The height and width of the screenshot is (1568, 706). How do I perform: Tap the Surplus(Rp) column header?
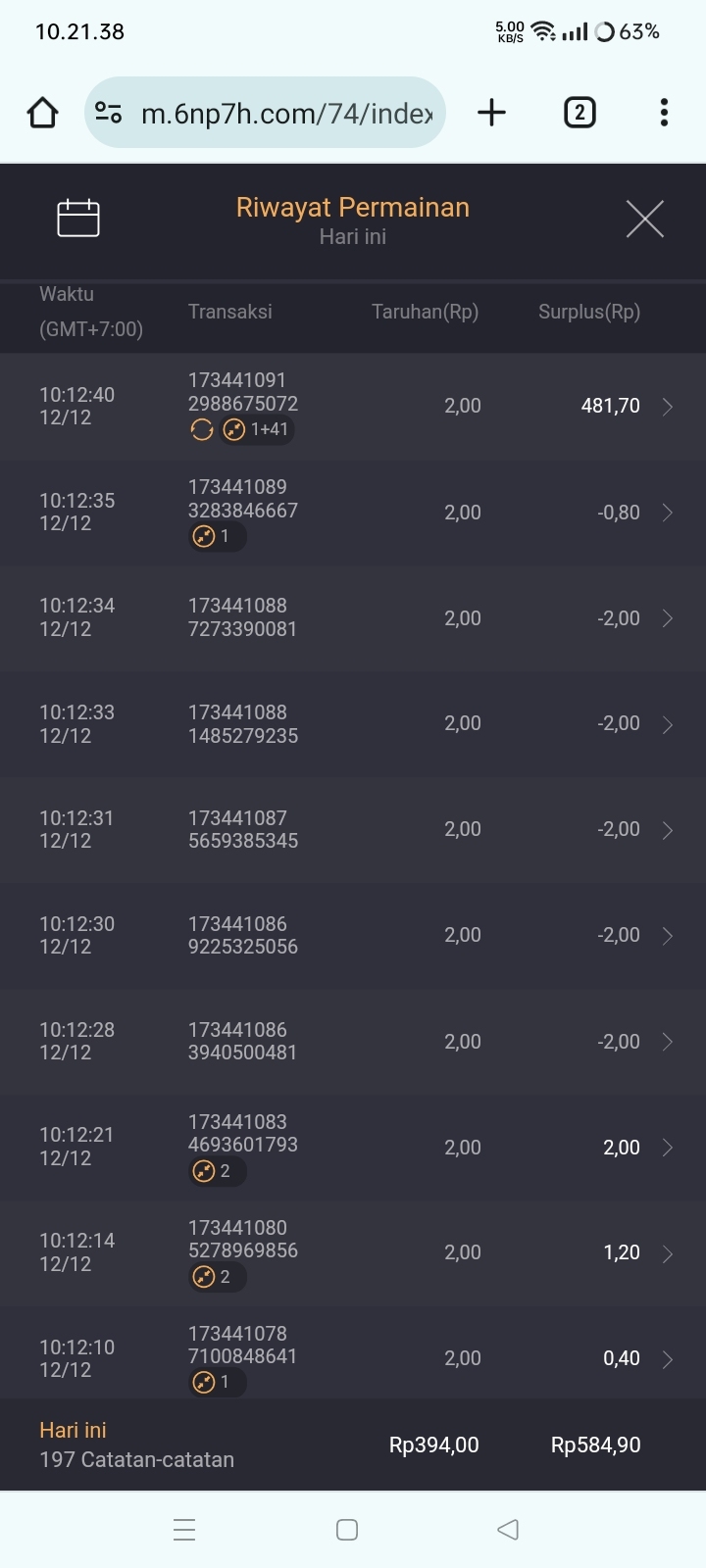coord(588,313)
